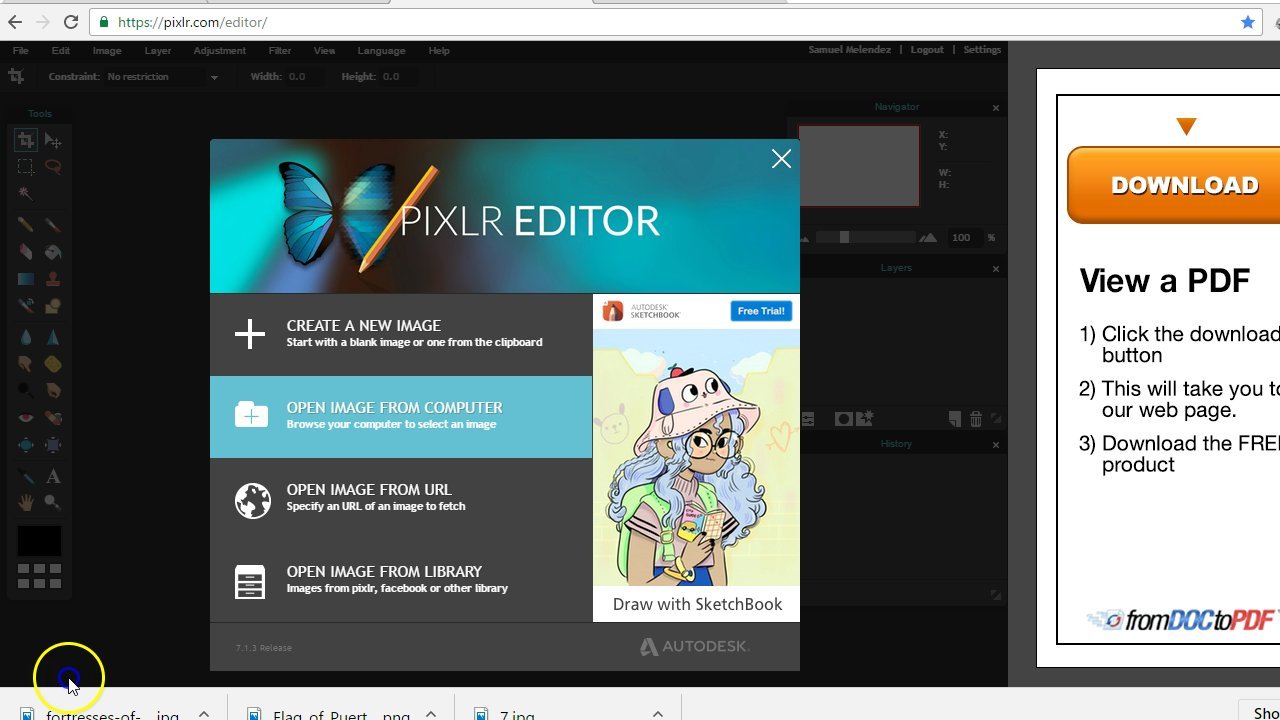Choose Open Image From Computer
This screenshot has height=720, width=1280.
[400, 414]
